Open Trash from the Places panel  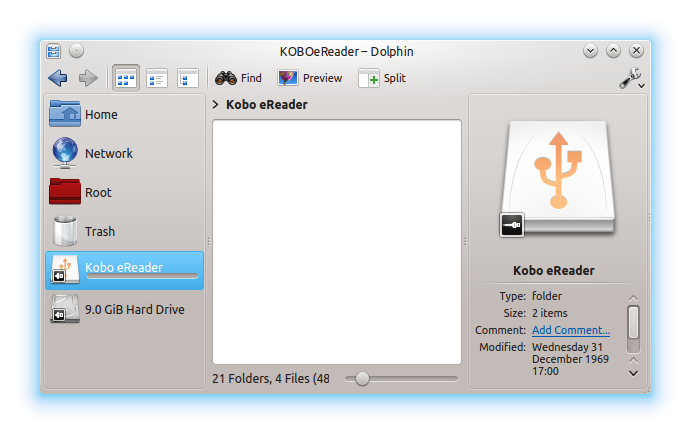pyautogui.click(x=99, y=231)
